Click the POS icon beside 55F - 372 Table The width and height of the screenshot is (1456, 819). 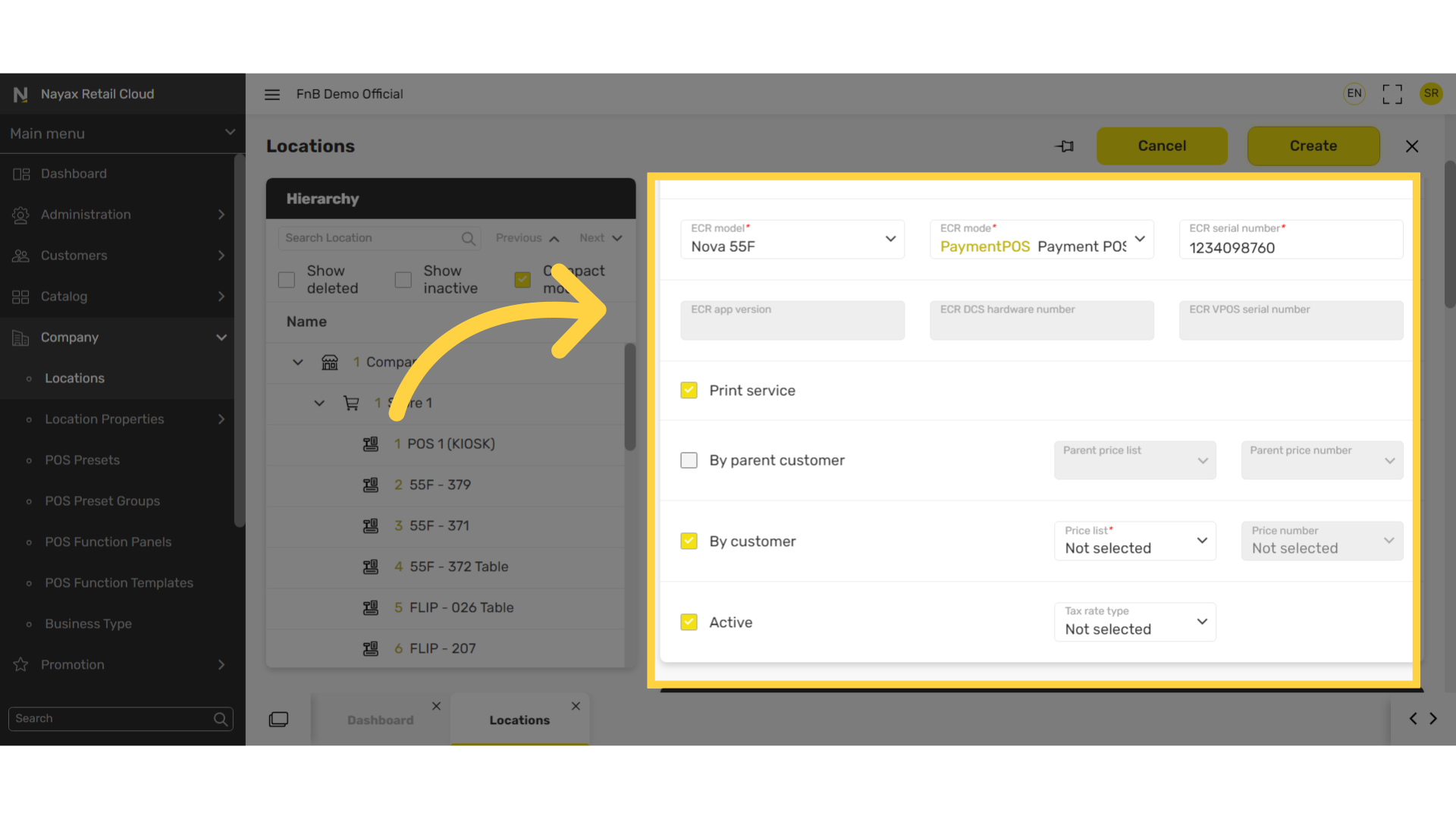(x=371, y=567)
